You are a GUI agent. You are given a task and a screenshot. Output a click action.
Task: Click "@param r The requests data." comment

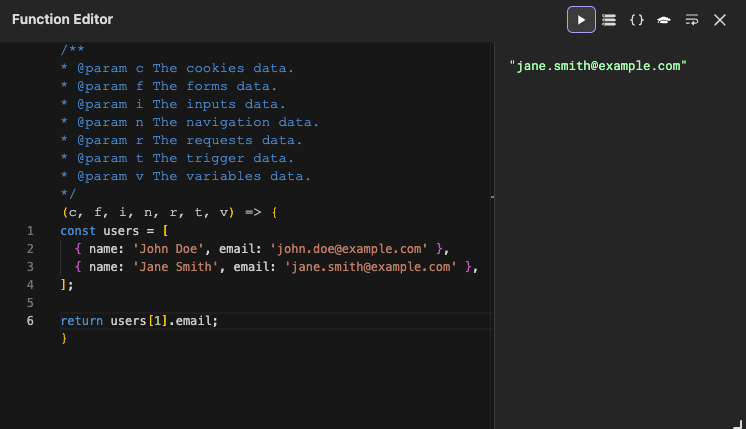coord(181,141)
